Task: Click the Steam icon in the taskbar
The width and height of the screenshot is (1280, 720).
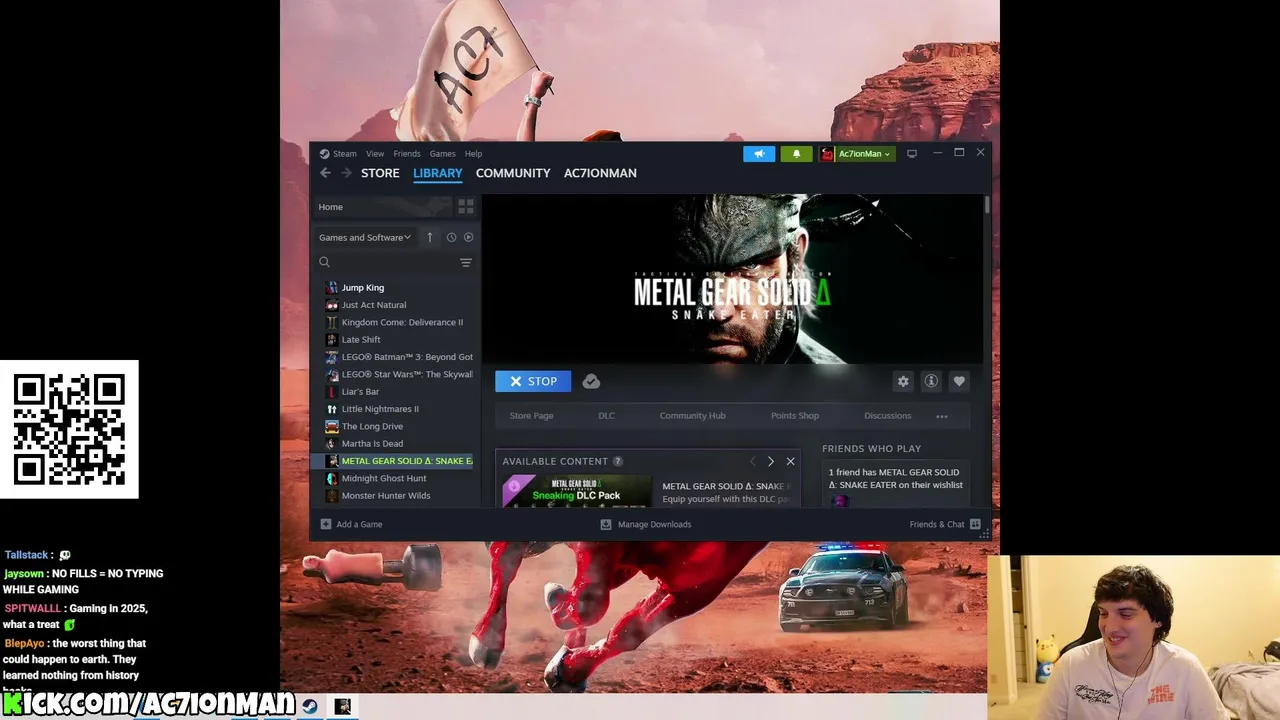Action: 310,706
